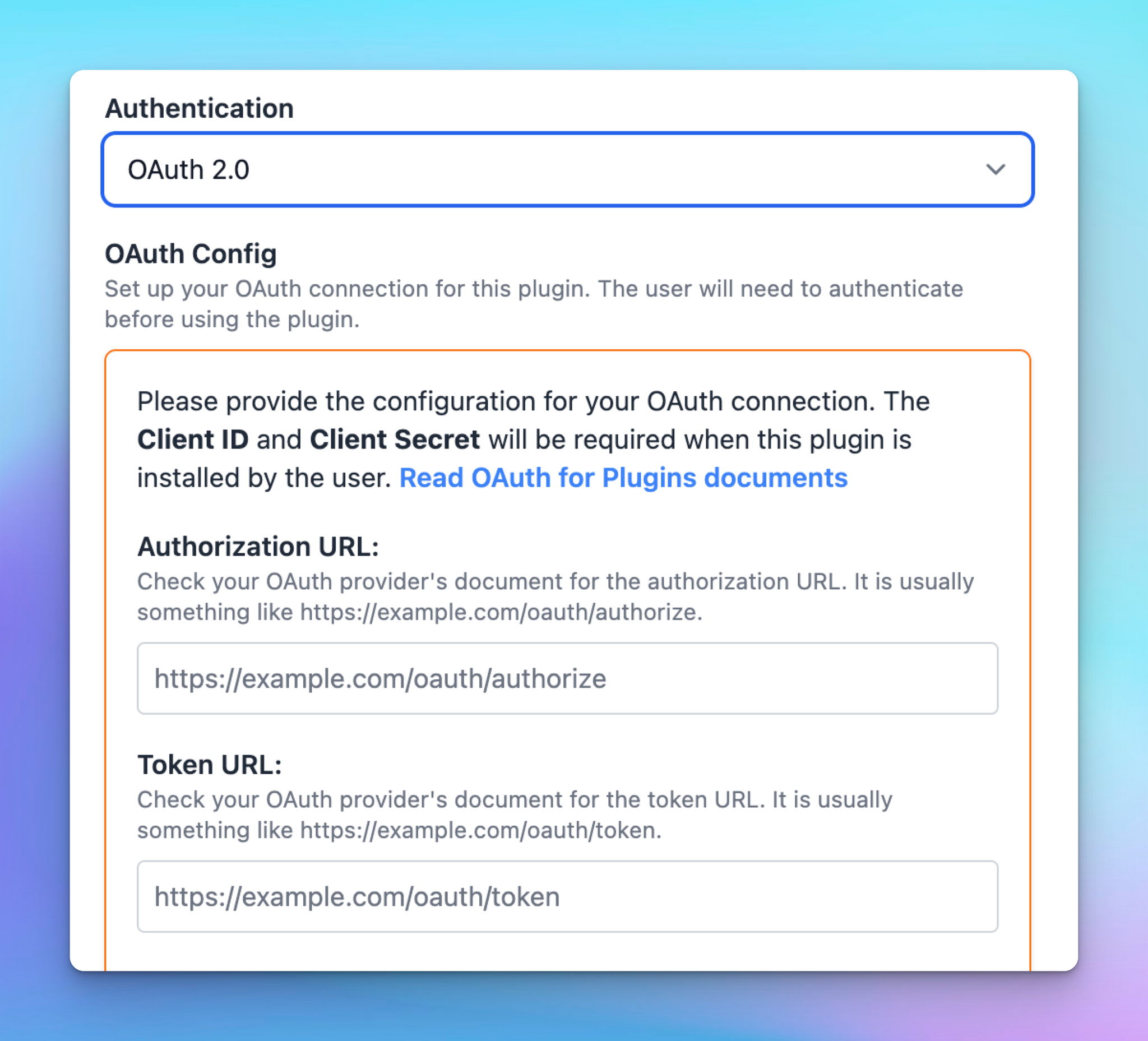Click the OAuth 2.0 value text
Viewport: 1148px width, 1041px height.
click(x=189, y=169)
